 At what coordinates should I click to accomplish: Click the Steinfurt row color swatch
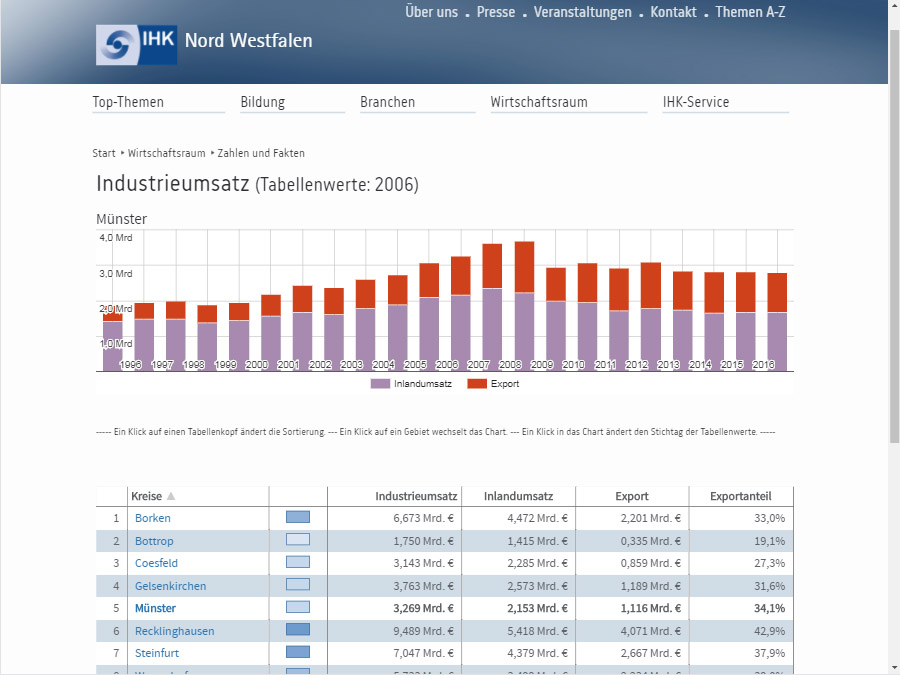[x=298, y=652]
